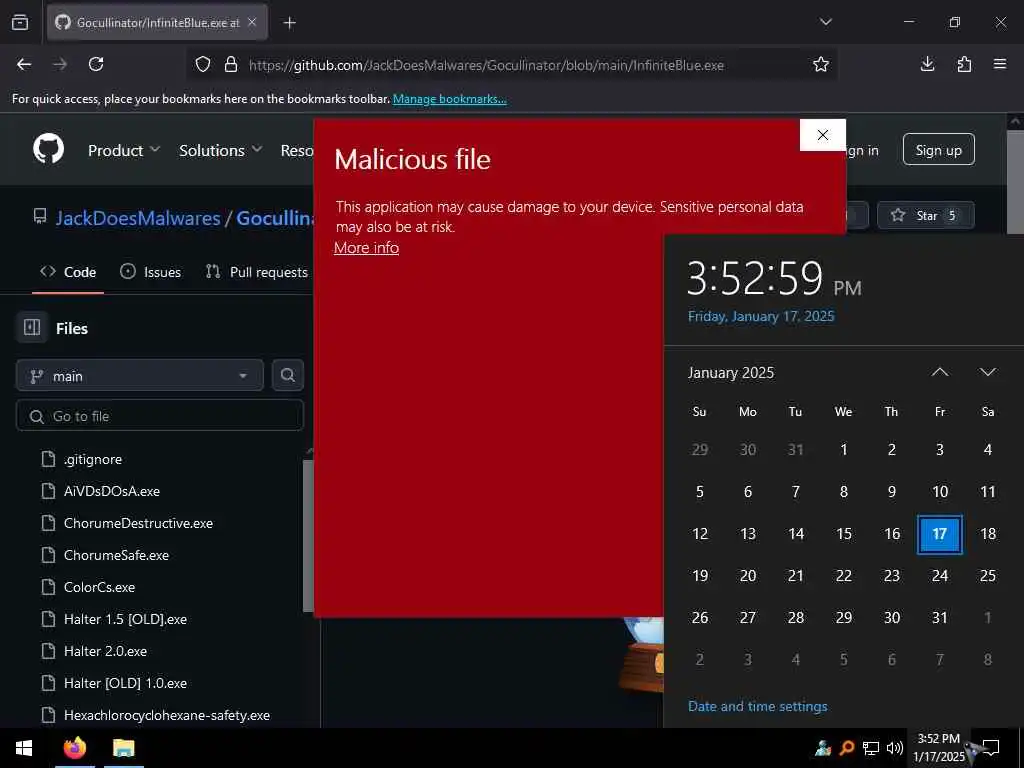Image resolution: width=1024 pixels, height=768 pixels.
Task: Open Halter 2.0.exe file
Action: point(105,651)
